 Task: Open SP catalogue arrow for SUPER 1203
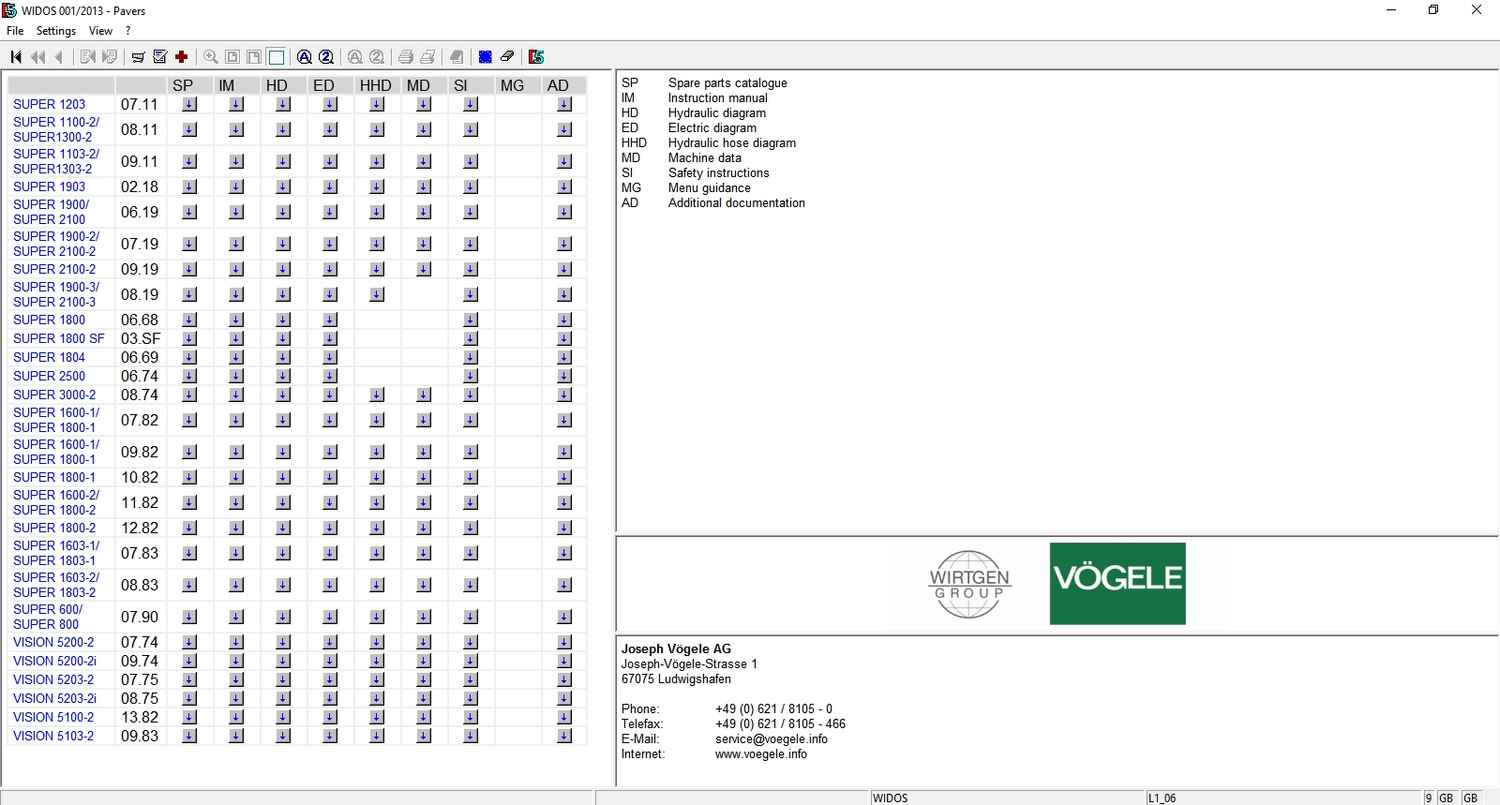pos(190,104)
